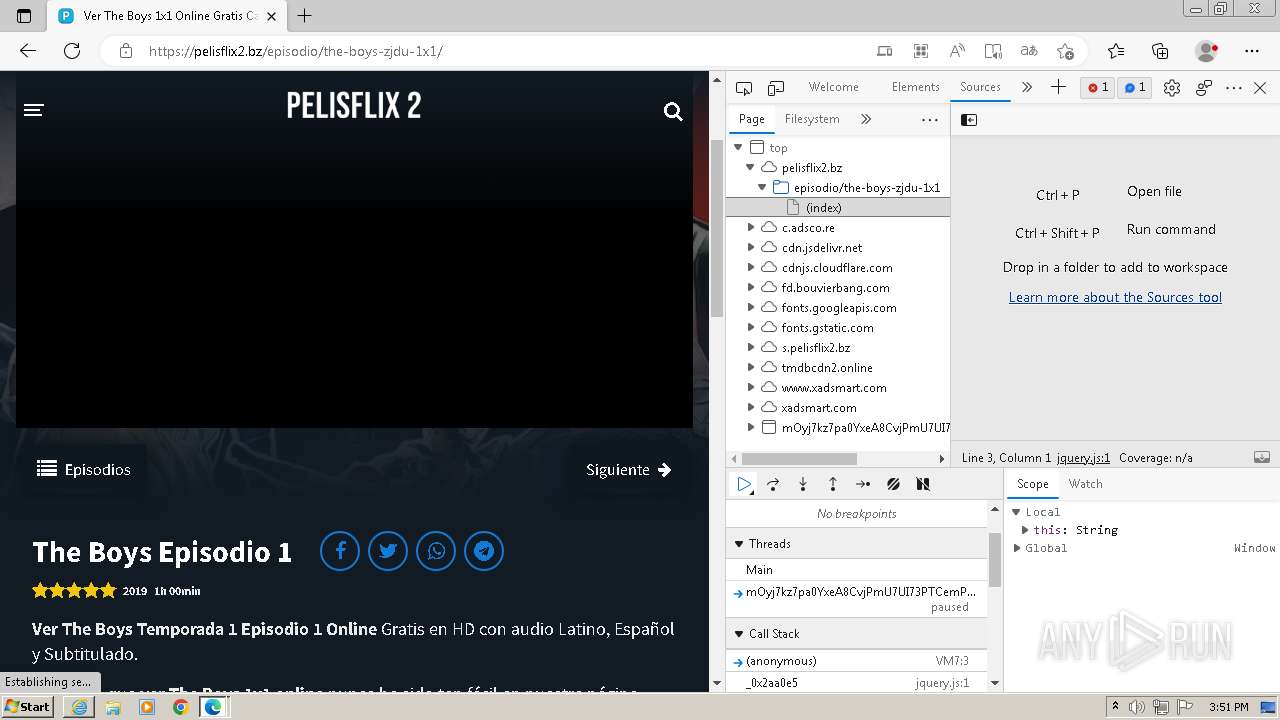Go to Siguiente episode
This screenshot has width=1280, height=720.
point(629,469)
